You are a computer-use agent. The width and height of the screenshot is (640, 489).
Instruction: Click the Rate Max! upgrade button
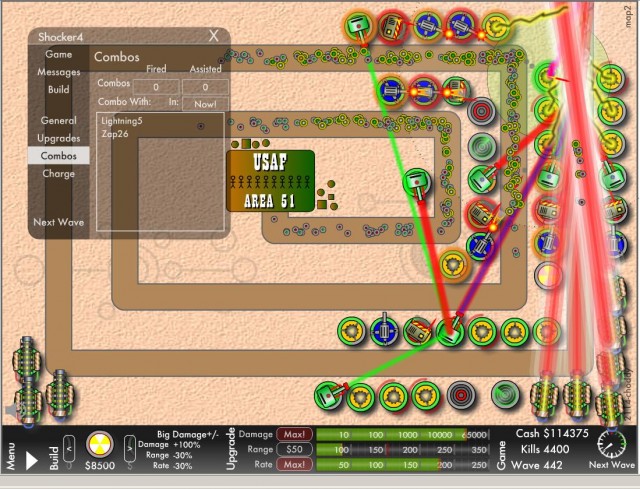294,465
